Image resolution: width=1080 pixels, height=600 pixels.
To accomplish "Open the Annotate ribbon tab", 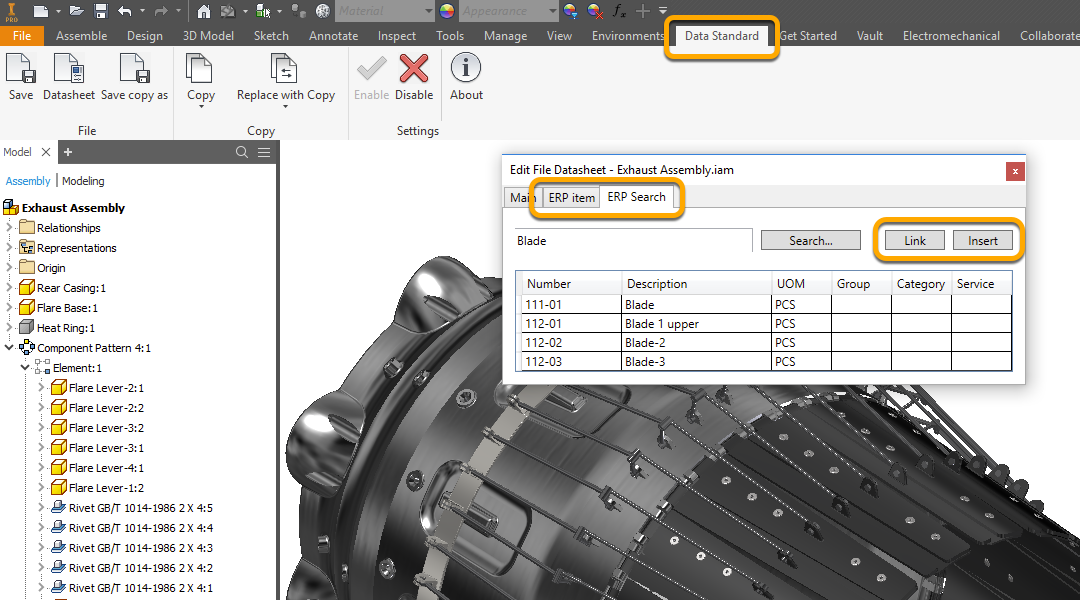I will pos(333,36).
